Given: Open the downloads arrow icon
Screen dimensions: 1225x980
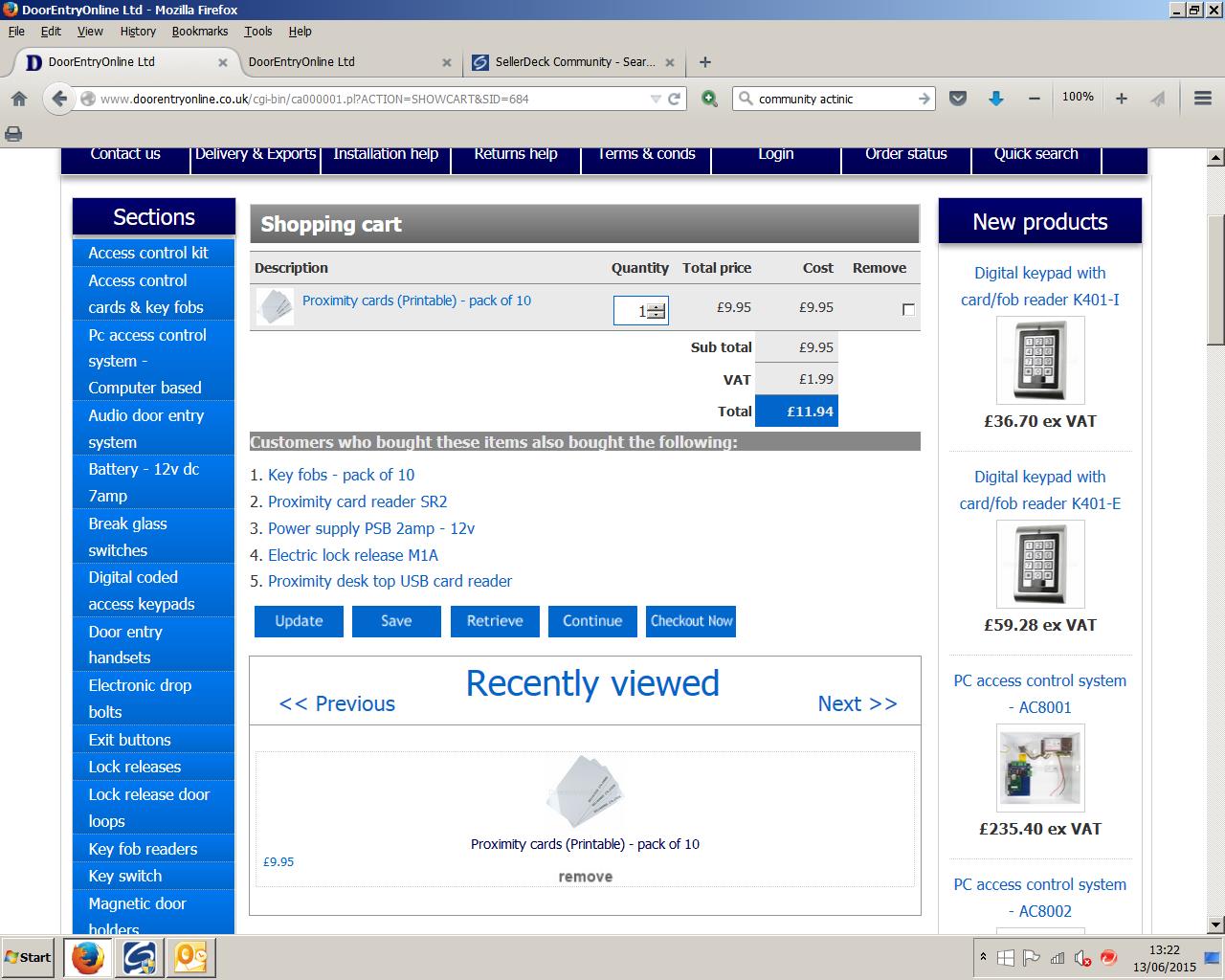Looking at the screenshot, I should 995,99.
